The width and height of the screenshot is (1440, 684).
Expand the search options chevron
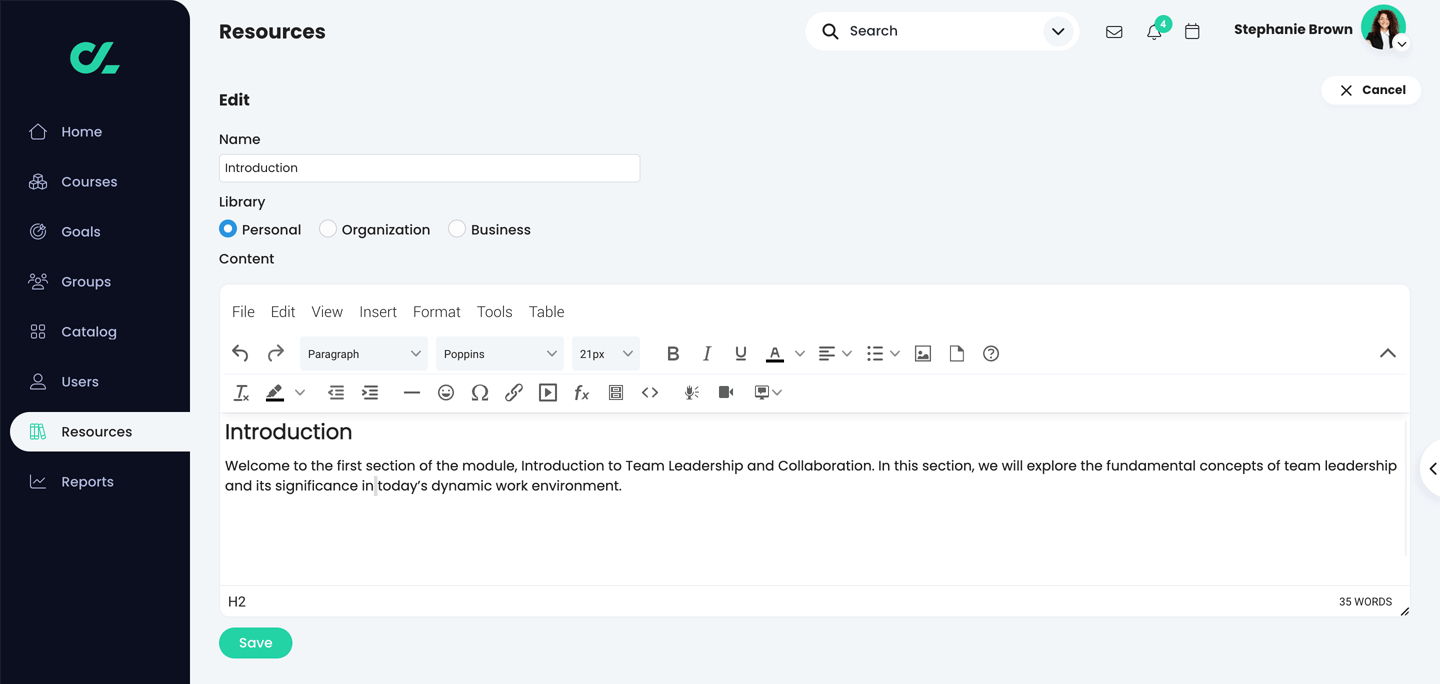point(1058,32)
